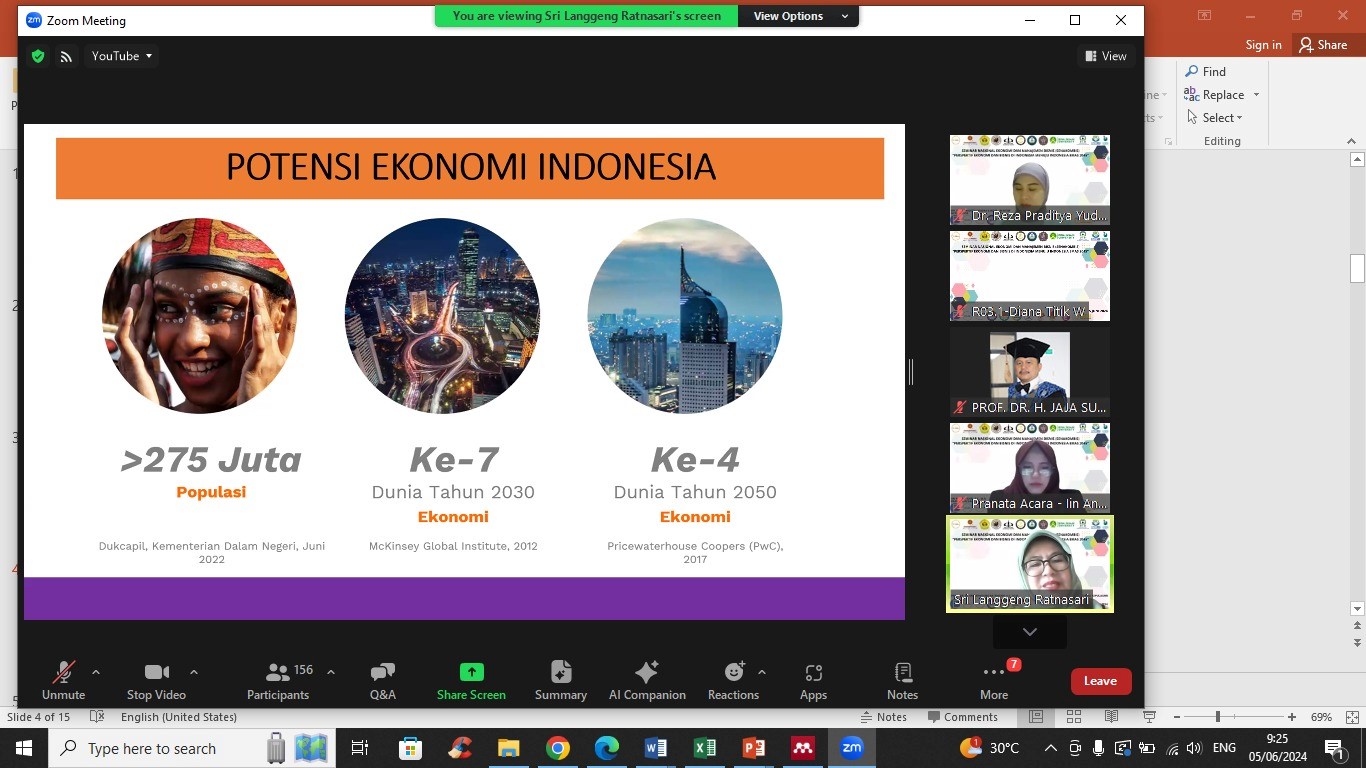
Task: Open the Select dropdown in the Editing group
Action: pyautogui.click(x=1219, y=117)
